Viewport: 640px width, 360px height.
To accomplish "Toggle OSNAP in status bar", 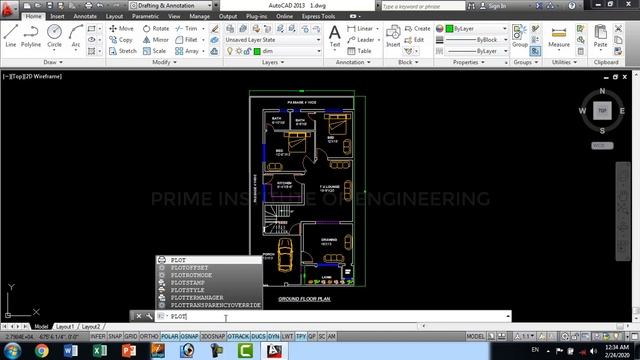I will click(x=189, y=336).
